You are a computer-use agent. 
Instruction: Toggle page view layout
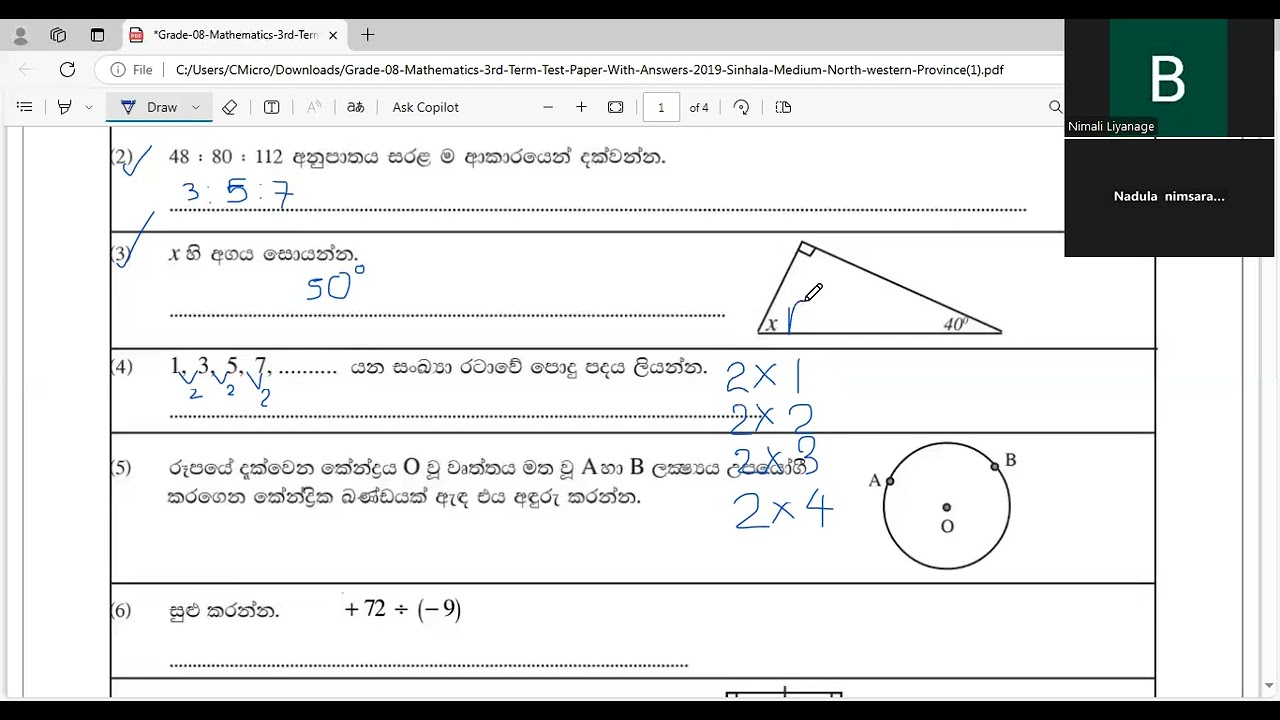tap(783, 107)
